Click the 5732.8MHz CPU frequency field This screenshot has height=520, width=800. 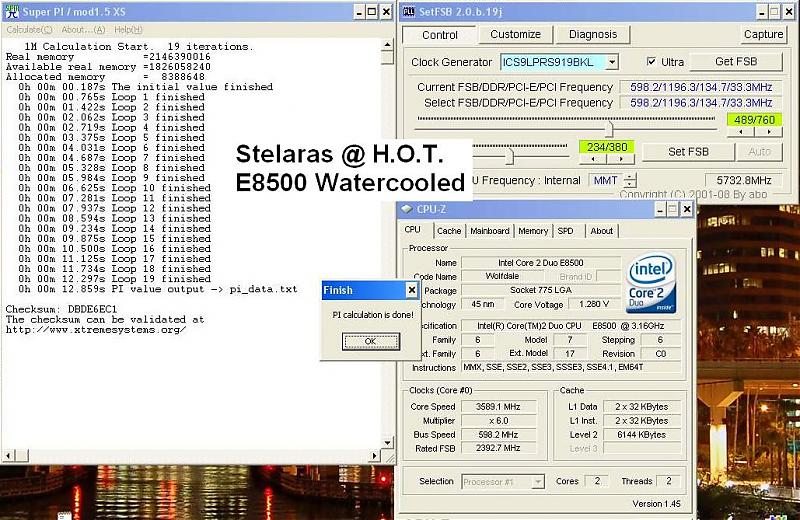[743, 180]
